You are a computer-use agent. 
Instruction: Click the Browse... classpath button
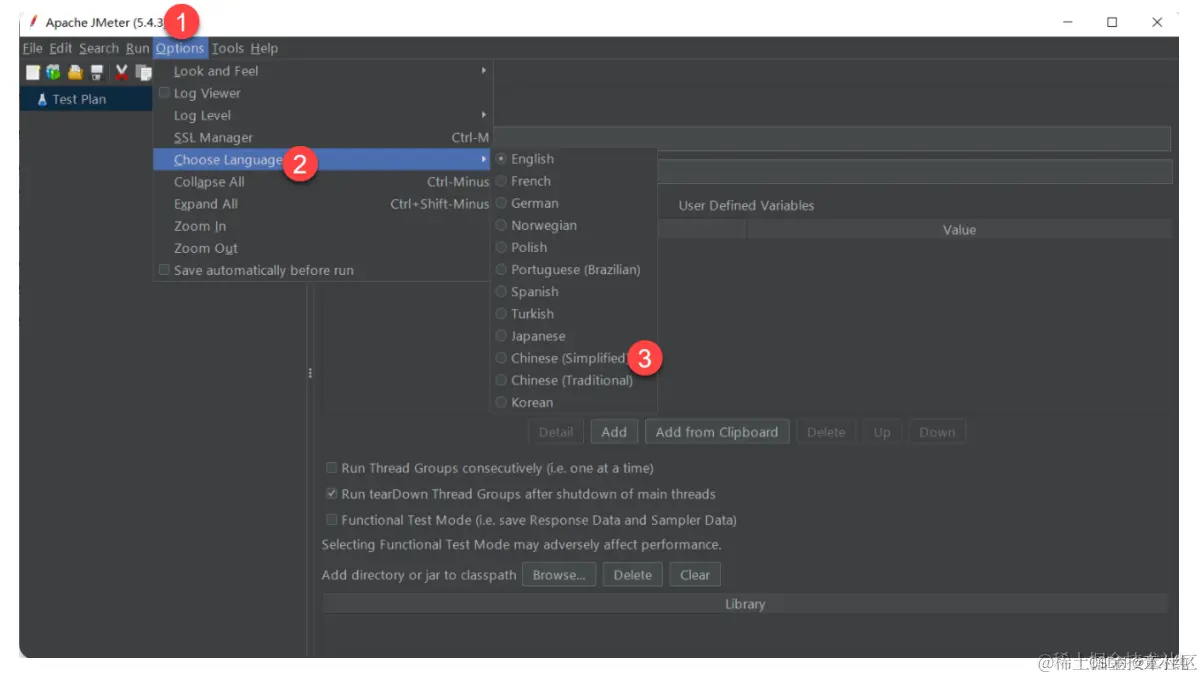559,575
